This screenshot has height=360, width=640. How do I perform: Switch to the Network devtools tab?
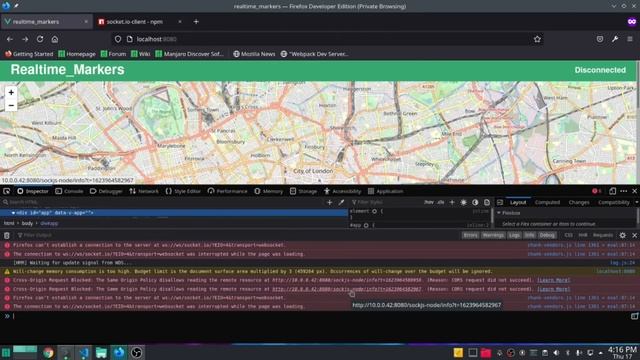(144, 191)
